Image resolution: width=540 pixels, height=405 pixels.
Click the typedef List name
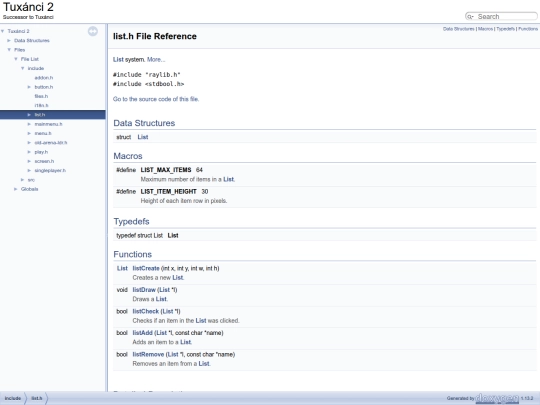(x=173, y=236)
